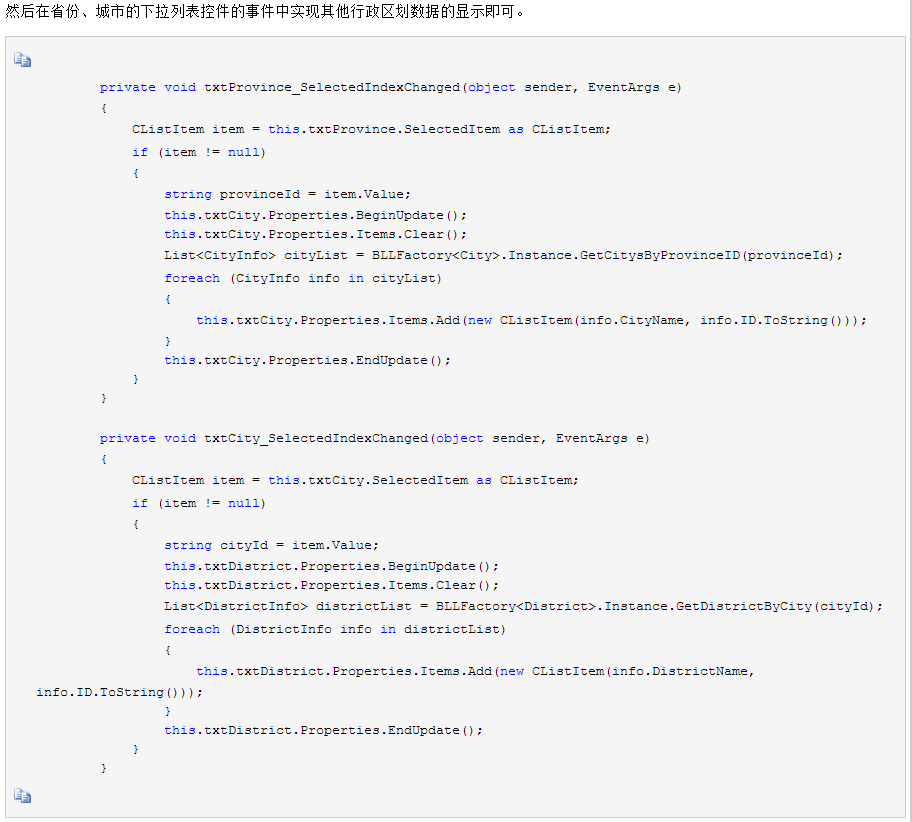This screenshot has width=912, height=822.
Task: Click 'foreach (DistrictInfo info in districtList)' line
Action: (x=335, y=629)
